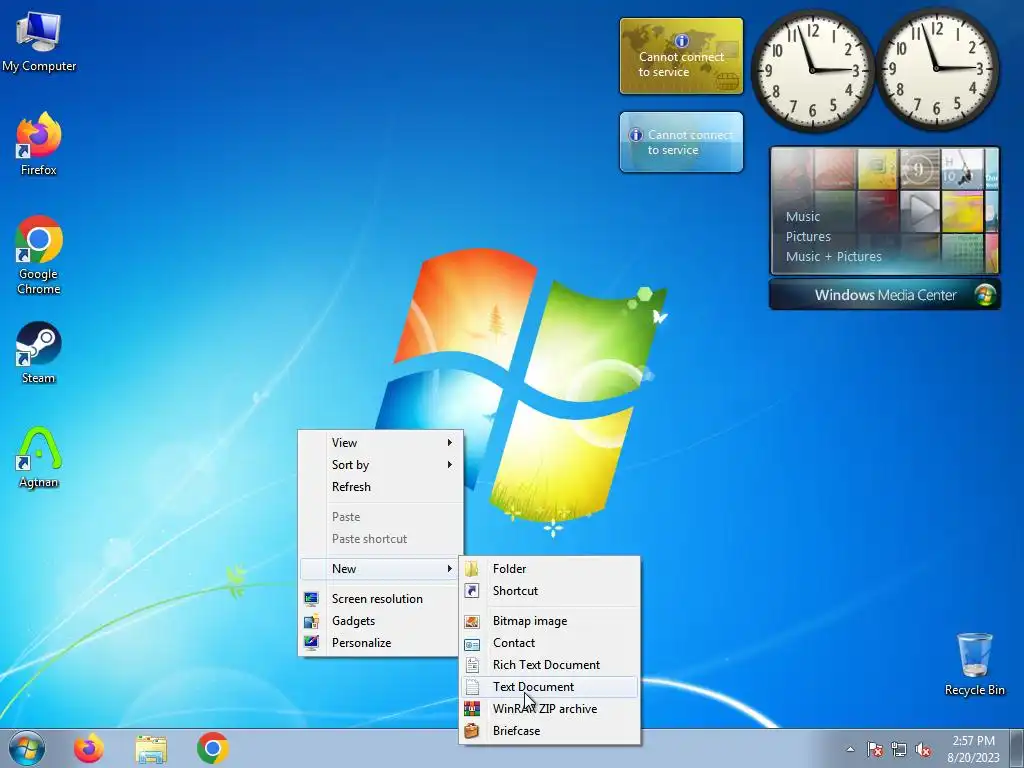Click the Briefcase icon in submenu
The height and width of the screenshot is (768, 1024).
pyautogui.click(x=472, y=731)
